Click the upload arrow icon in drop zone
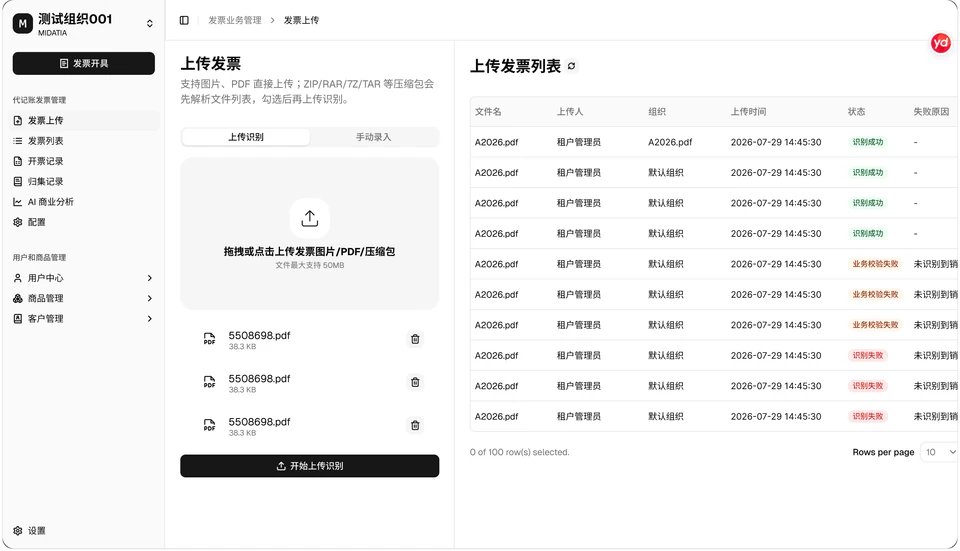This screenshot has height=551, width=960. pyautogui.click(x=310, y=219)
